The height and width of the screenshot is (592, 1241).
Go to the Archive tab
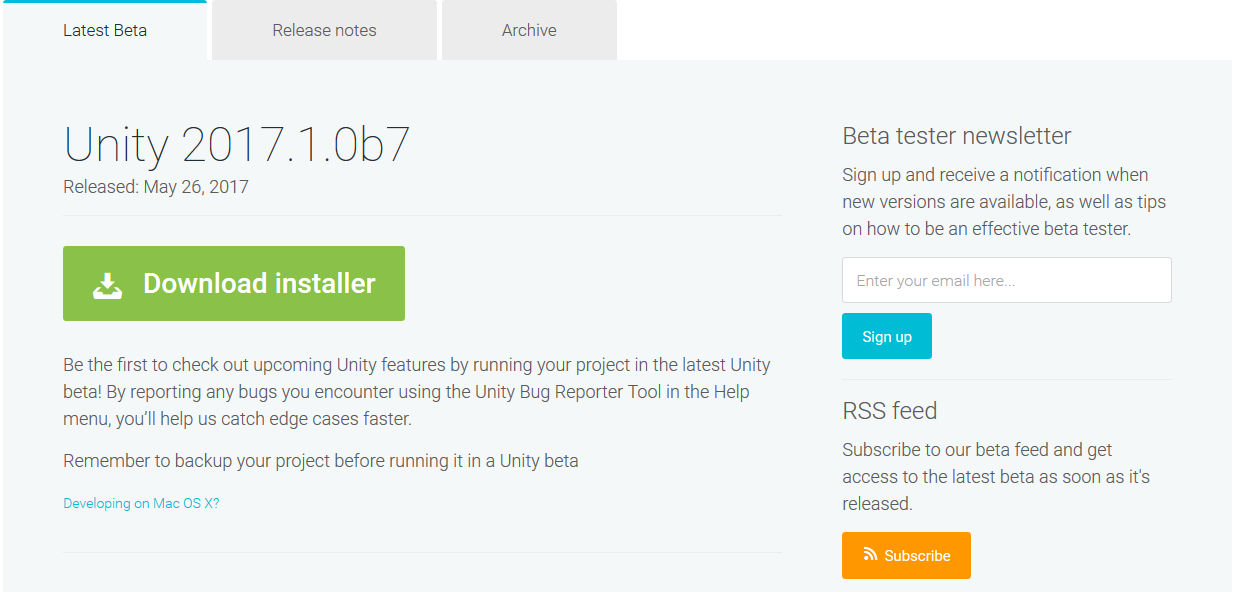tap(529, 30)
